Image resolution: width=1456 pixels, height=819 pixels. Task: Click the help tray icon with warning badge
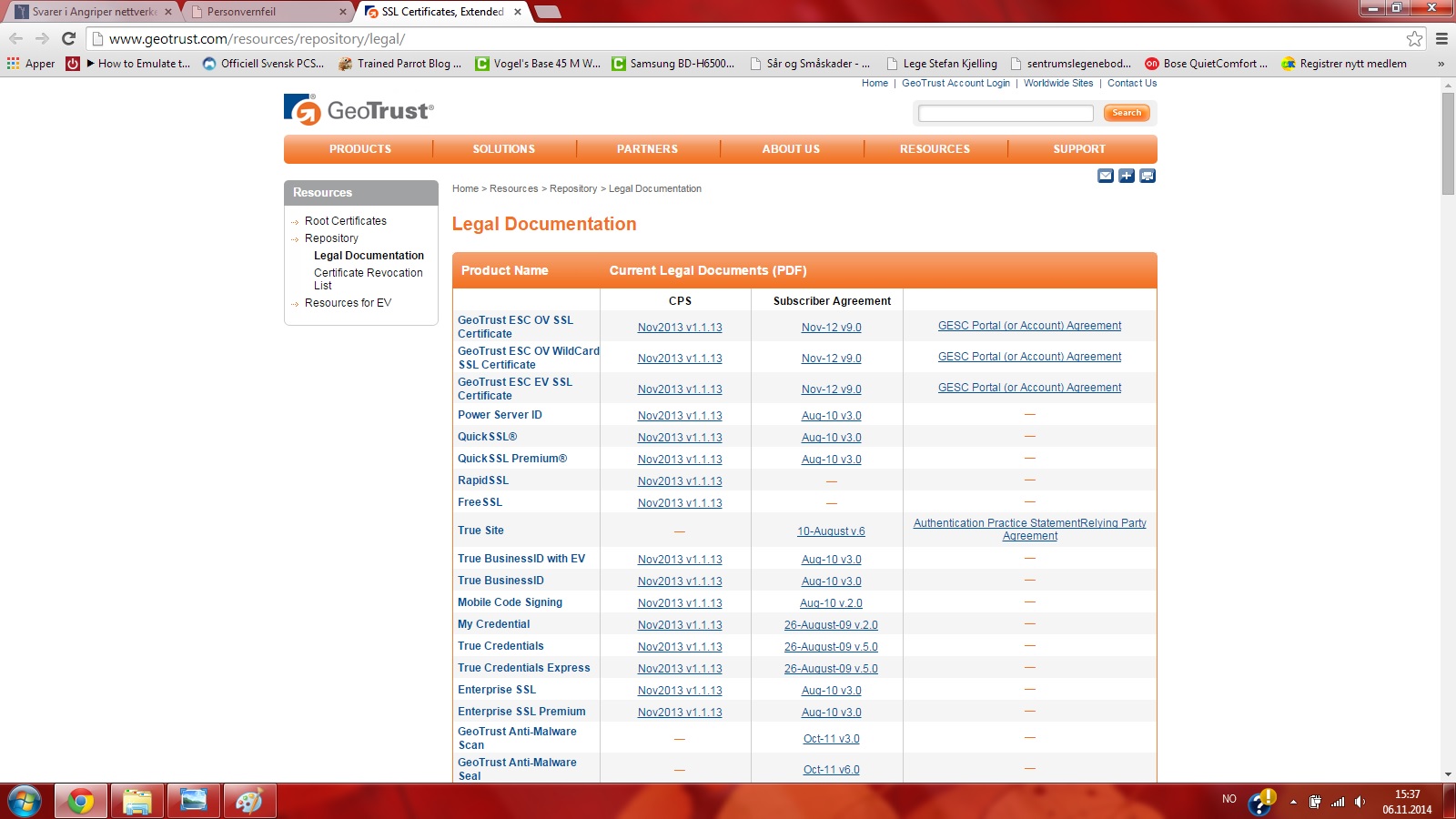click(1262, 802)
